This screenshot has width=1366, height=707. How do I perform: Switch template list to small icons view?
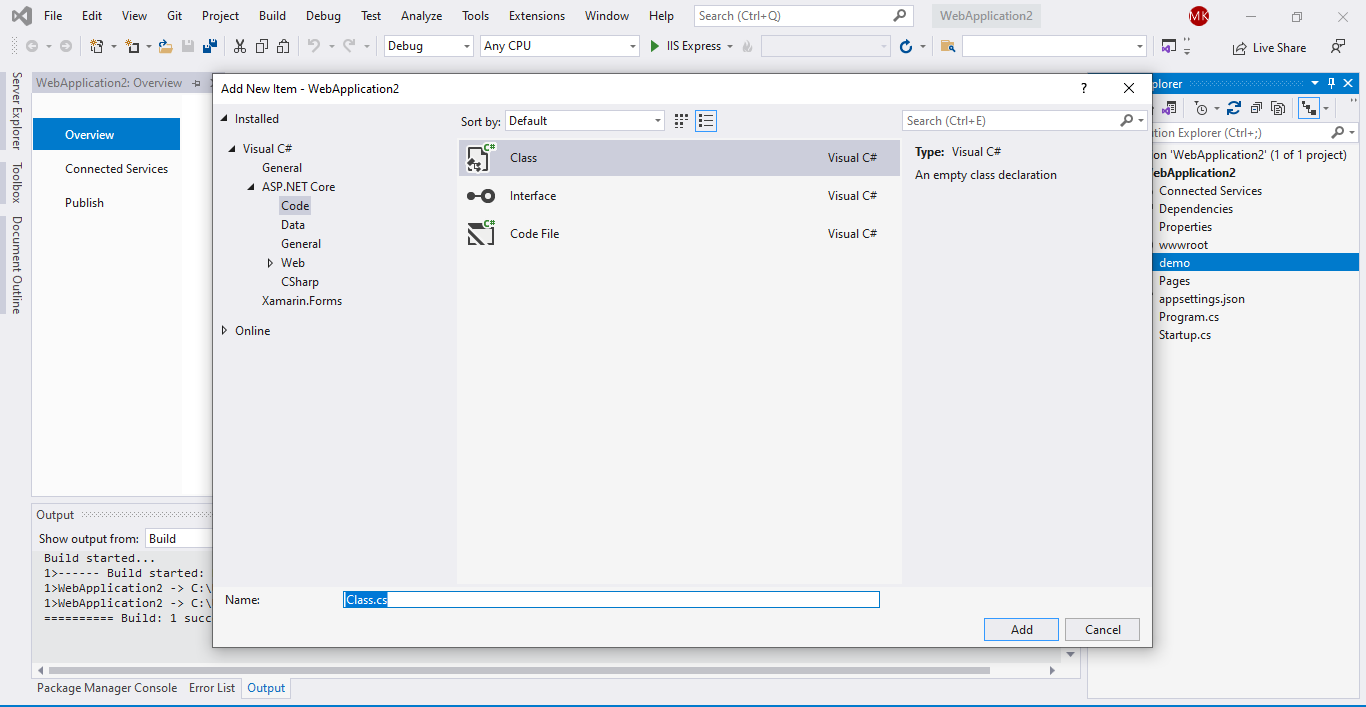coord(706,120)
